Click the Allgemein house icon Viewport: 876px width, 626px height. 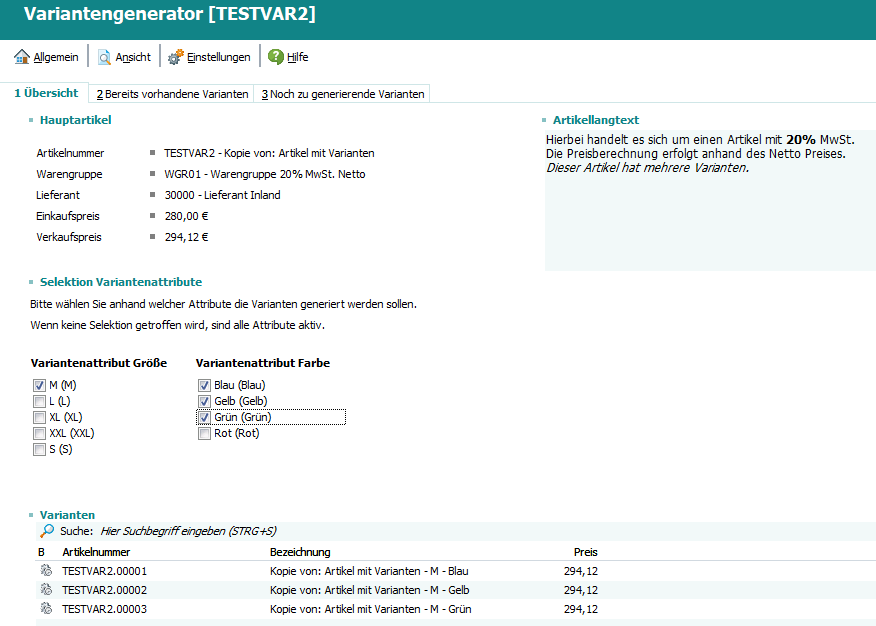click(x=22, y=57)
